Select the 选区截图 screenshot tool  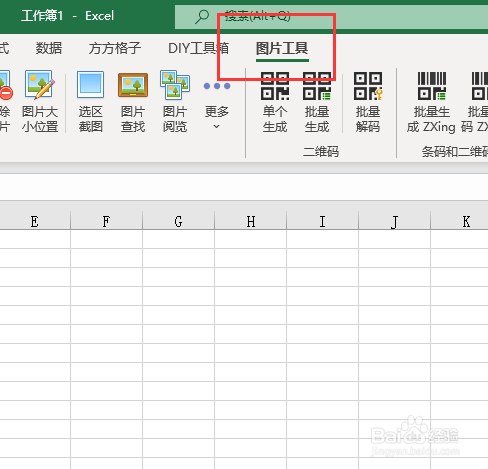point(90,101)
